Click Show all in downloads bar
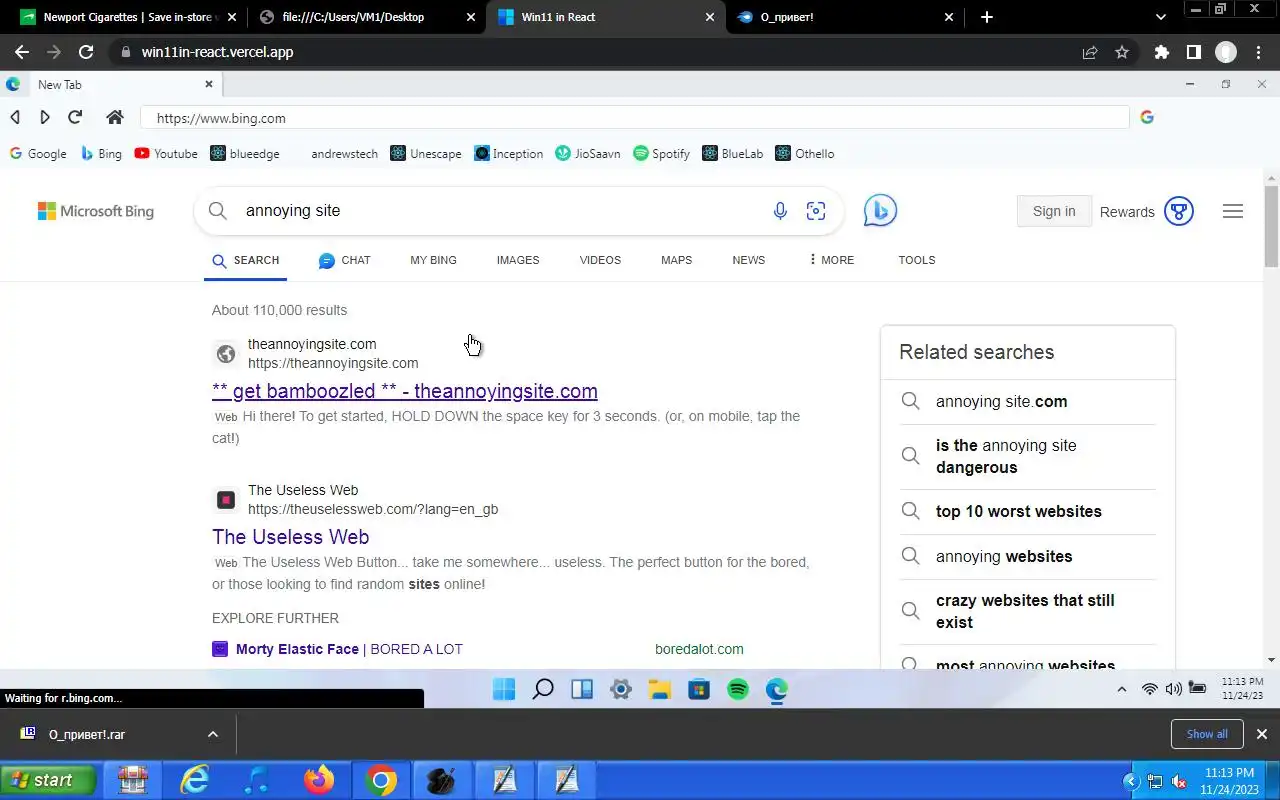This screenshot has height=800, width=1280. pos(1207,734)
